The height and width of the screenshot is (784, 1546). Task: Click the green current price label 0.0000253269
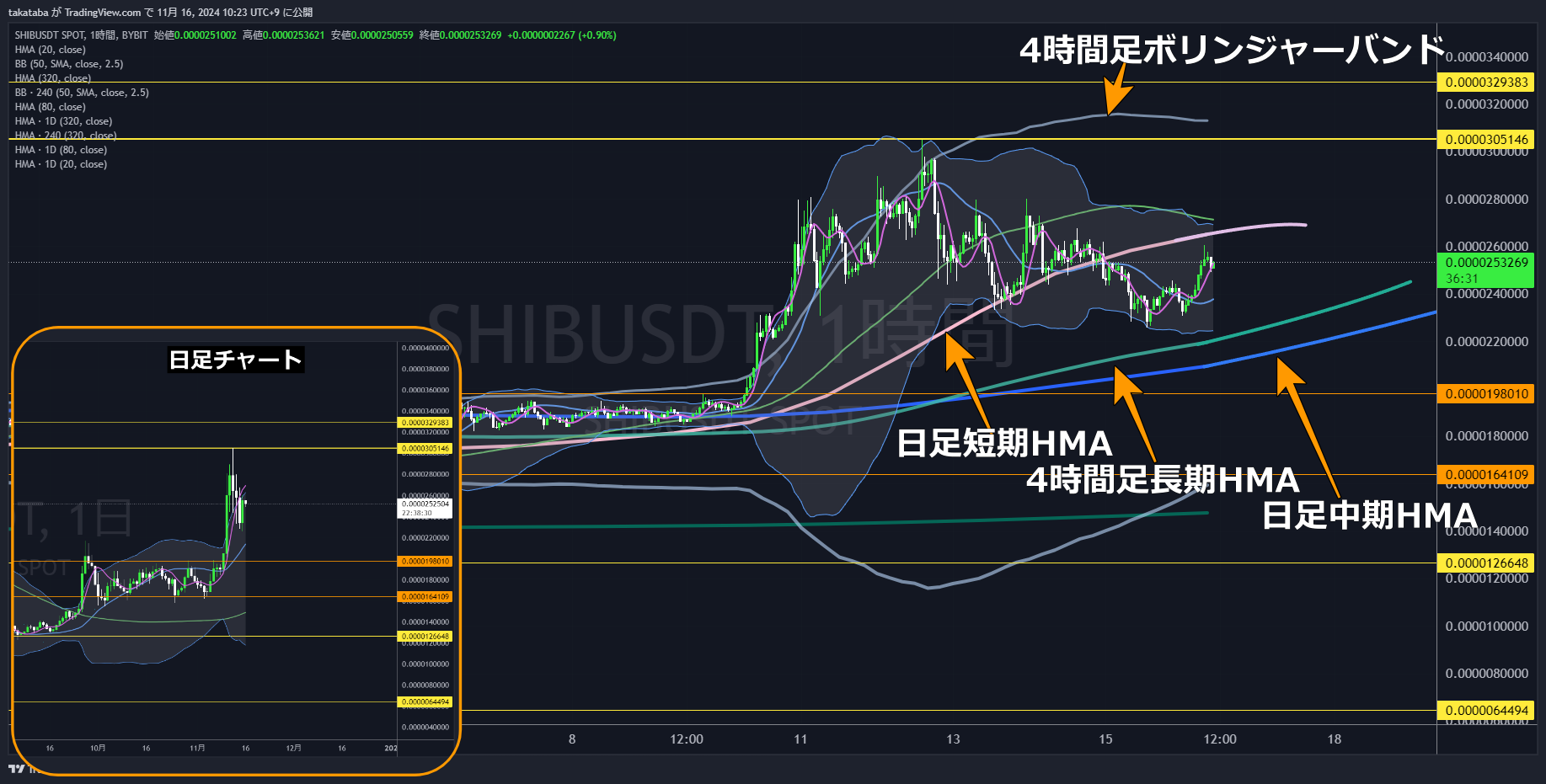click(x=1486, y=263)
